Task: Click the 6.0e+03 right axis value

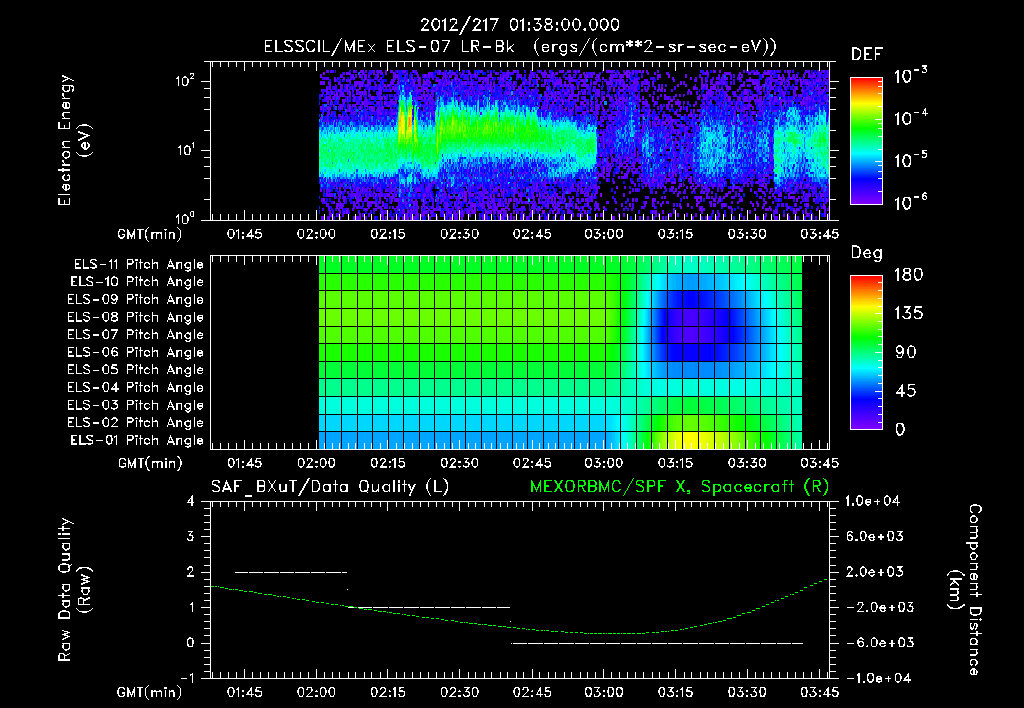Action: tap(875, 537)
